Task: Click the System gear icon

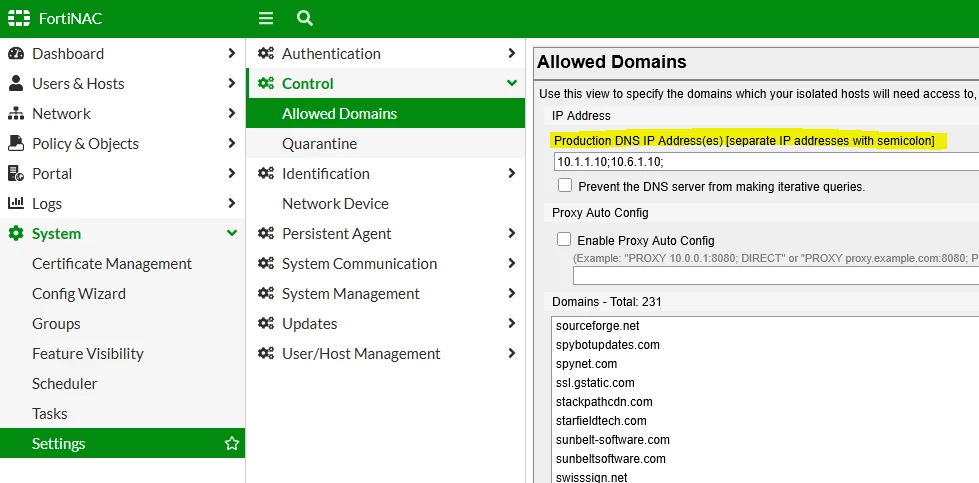Action: tap(16, 233)
